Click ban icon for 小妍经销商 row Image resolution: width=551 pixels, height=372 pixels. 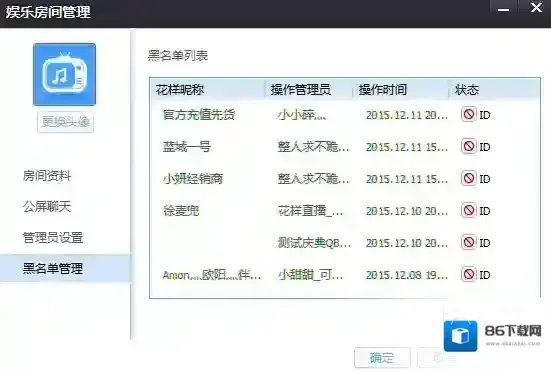pyautogui.click(x=468, y=178)
